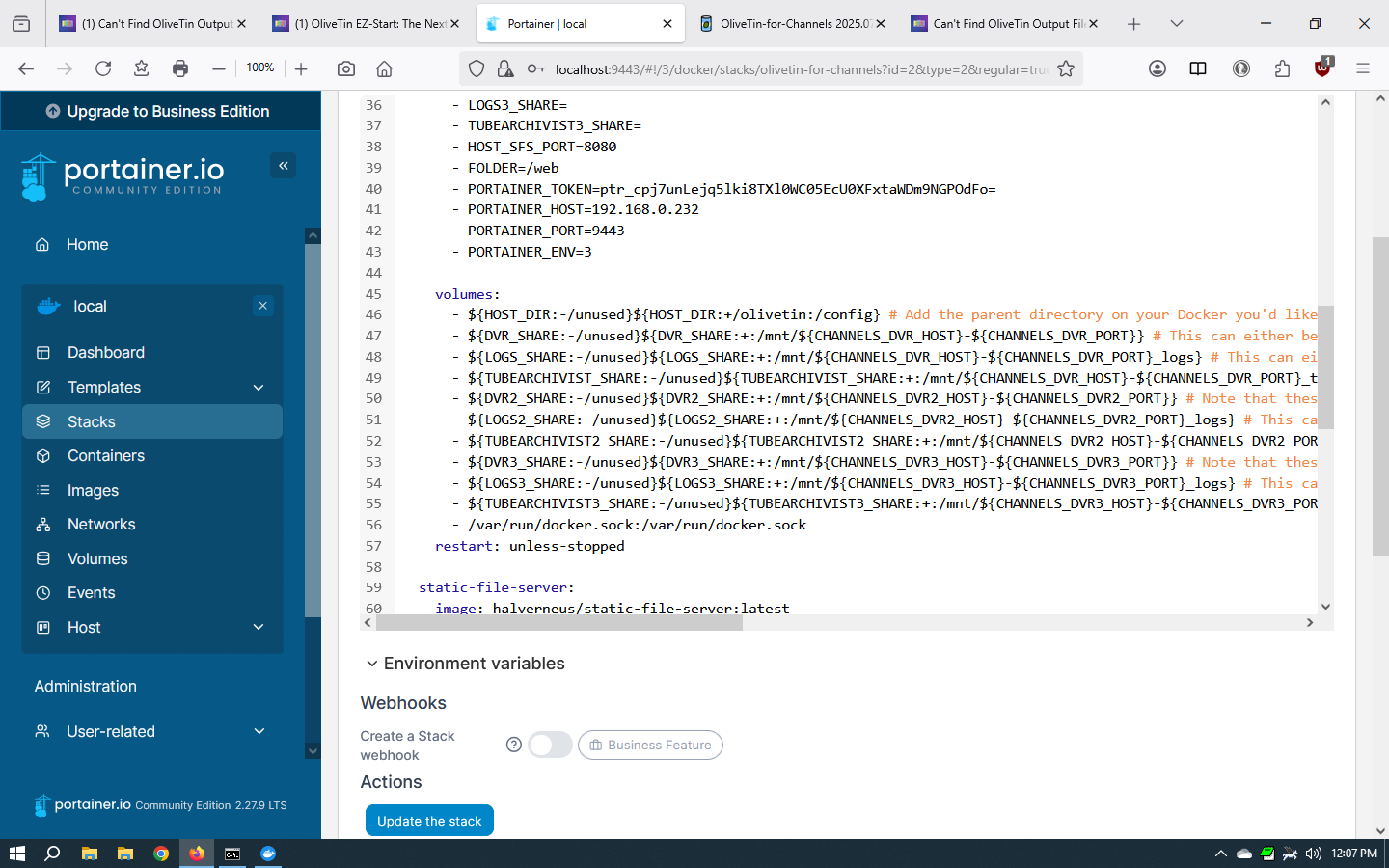Viewport: 1389px width, 868px height.
Task: Open Containers in the sidebar
Action: [106, 456]
